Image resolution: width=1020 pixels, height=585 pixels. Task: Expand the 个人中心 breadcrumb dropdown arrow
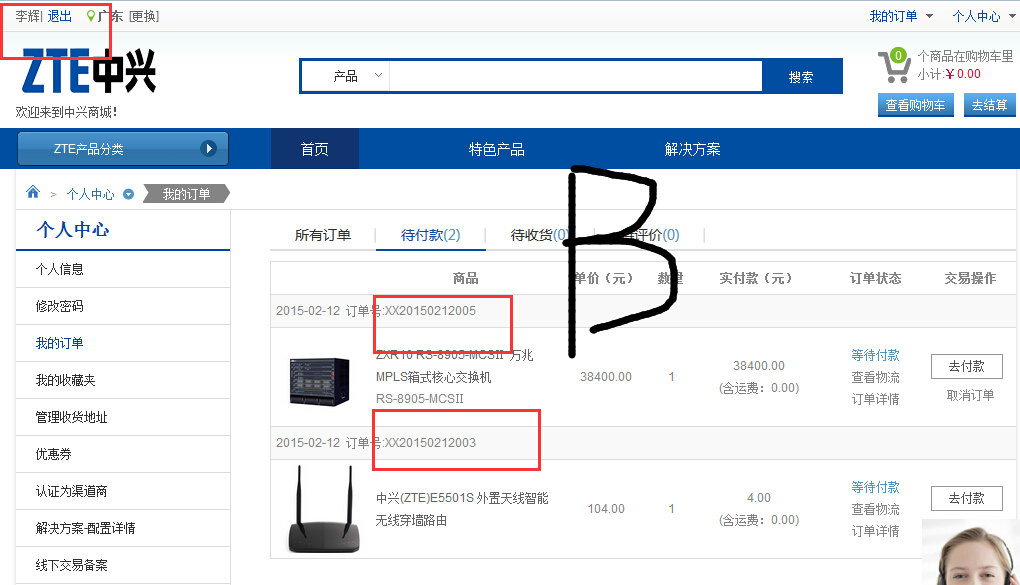pos(129,194)
